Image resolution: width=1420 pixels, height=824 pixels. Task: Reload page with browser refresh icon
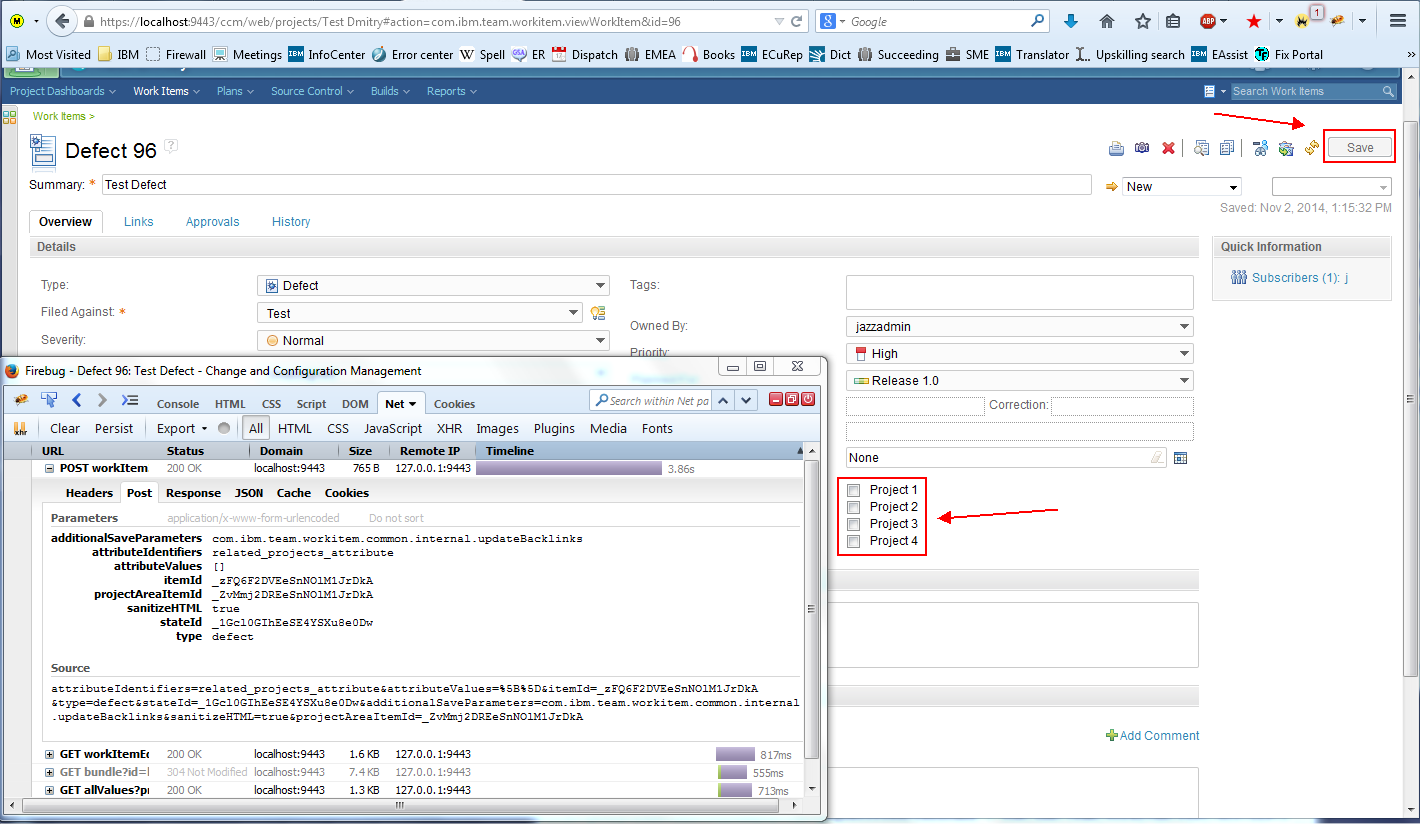click(x=797, y=21)
